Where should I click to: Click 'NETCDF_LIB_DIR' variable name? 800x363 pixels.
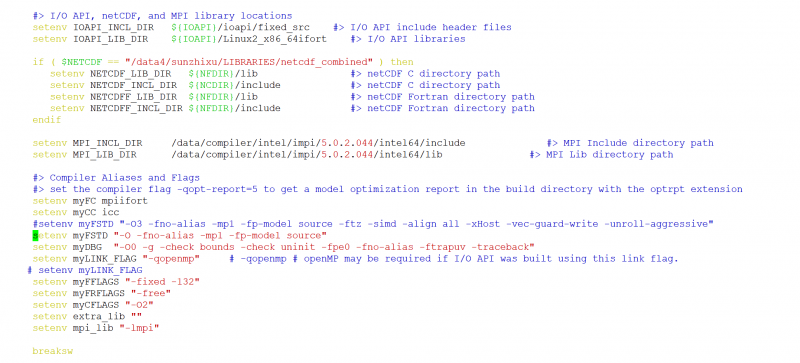click(x=130, y=74)
